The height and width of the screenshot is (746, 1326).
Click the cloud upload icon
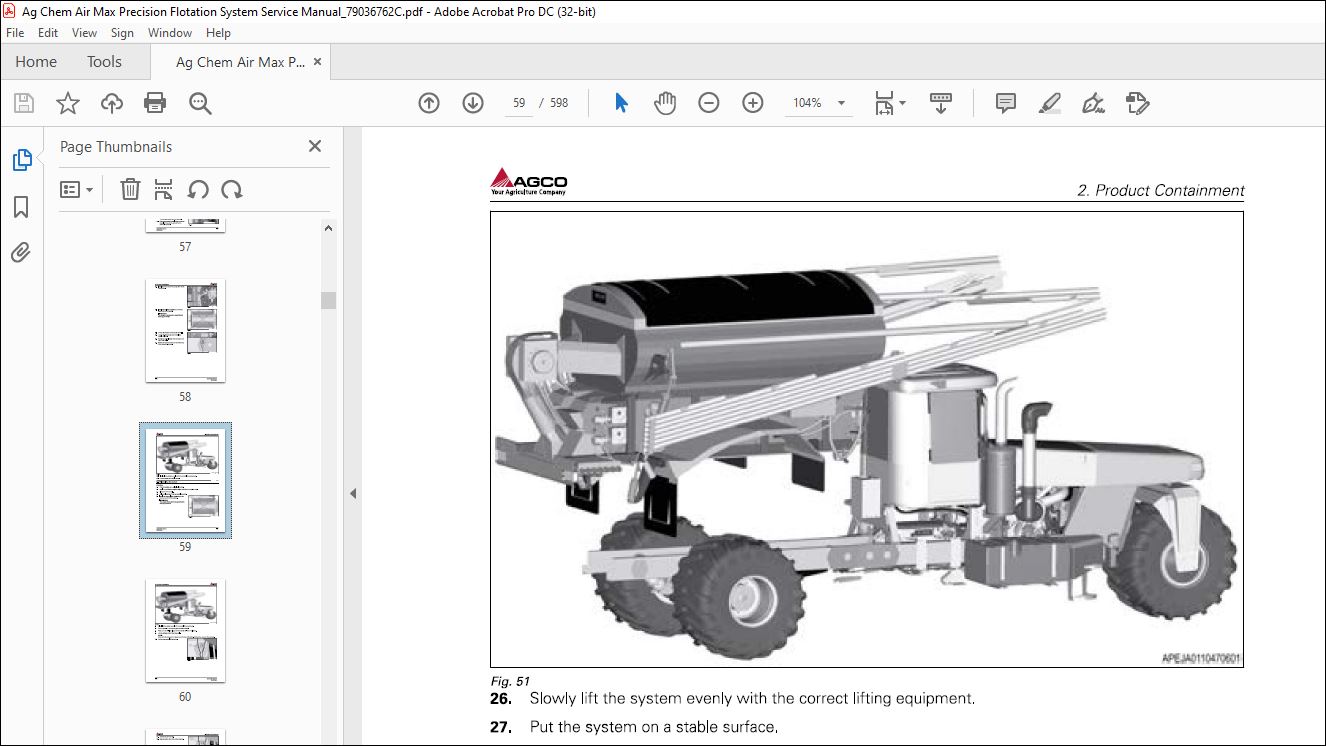coord(111,103)
